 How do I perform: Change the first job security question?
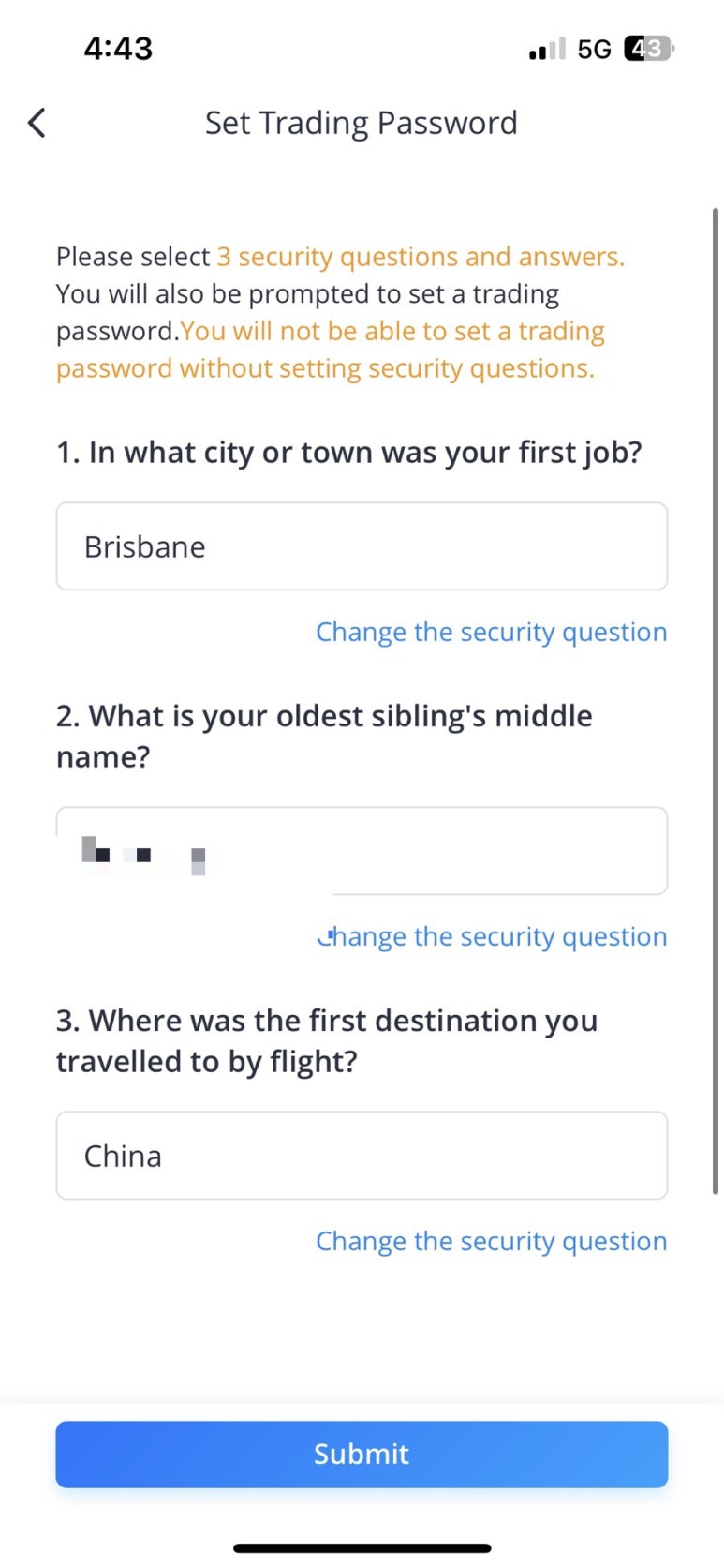(492, 632)
